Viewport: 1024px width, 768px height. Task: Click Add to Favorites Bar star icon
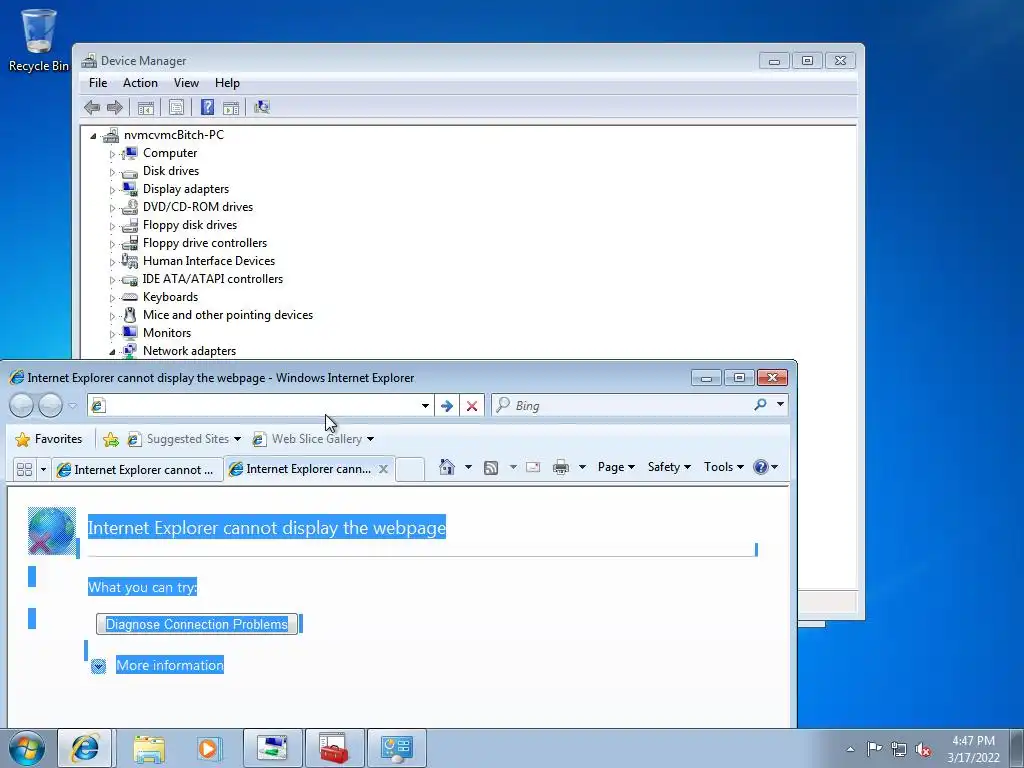pyautogui.click(x=111, y=440)
